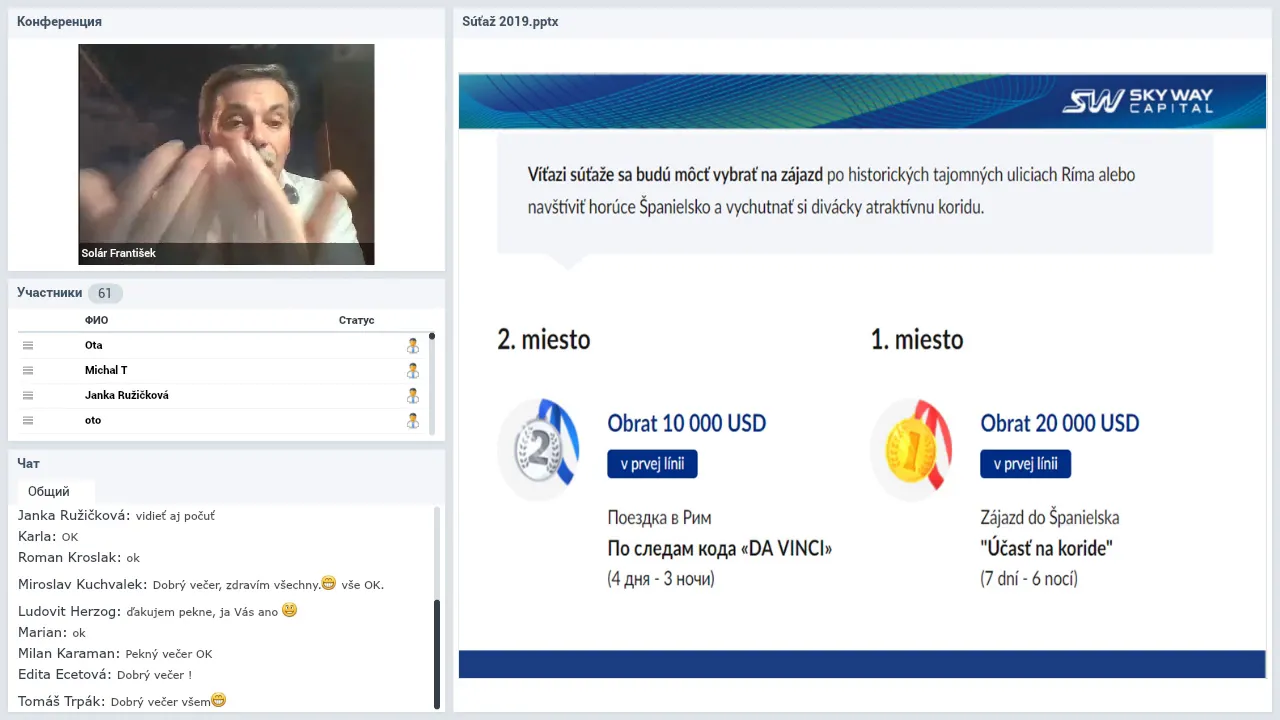
Task: Click the user status icon for oto
Action: tap(412, 420)
